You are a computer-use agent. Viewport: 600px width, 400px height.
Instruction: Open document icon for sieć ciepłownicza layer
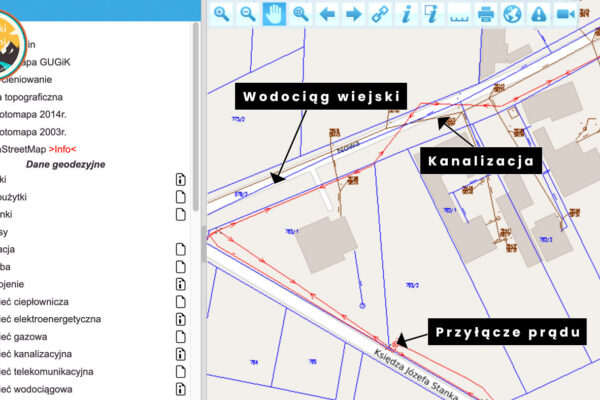[181, 302]
